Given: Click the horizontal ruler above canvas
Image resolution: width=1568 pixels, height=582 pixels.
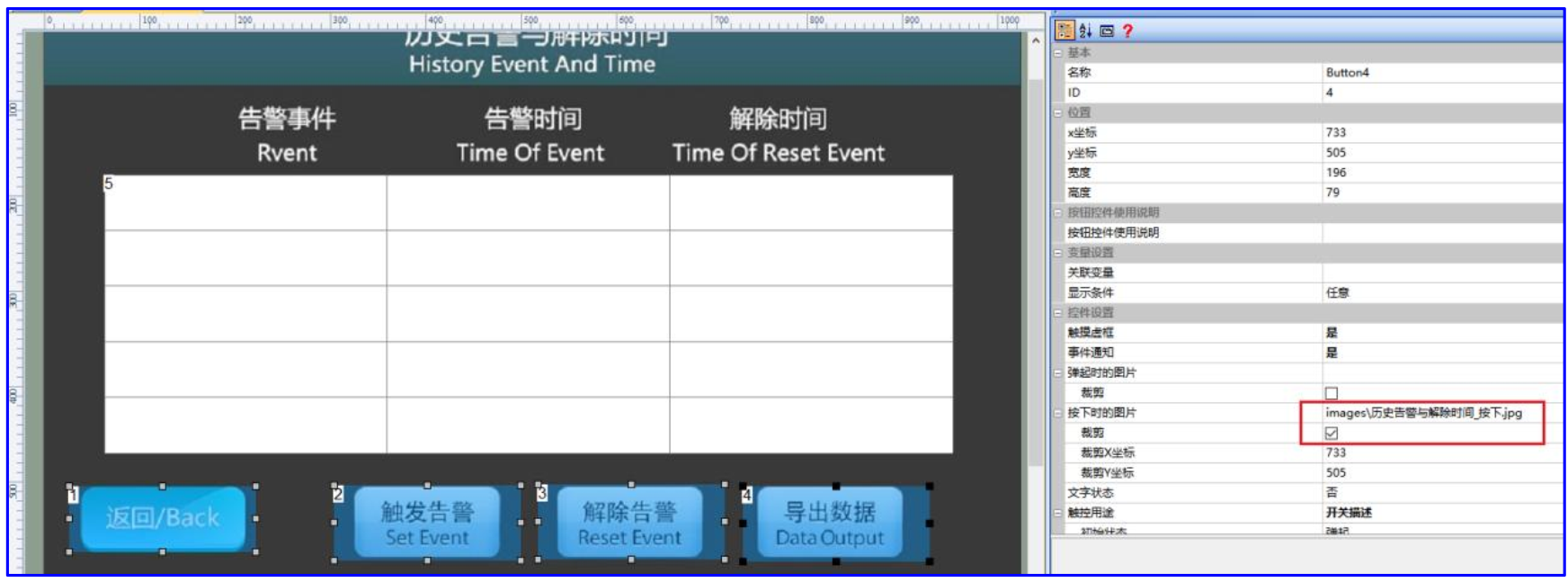Looking at the screenshot, I should (x=530, y=21).
